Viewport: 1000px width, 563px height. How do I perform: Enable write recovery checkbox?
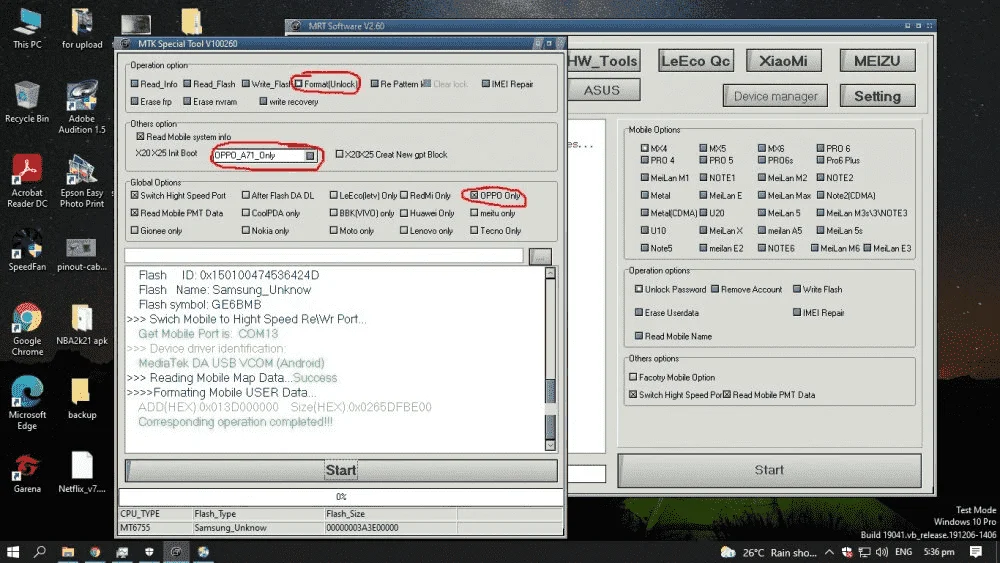pos(263,101)
